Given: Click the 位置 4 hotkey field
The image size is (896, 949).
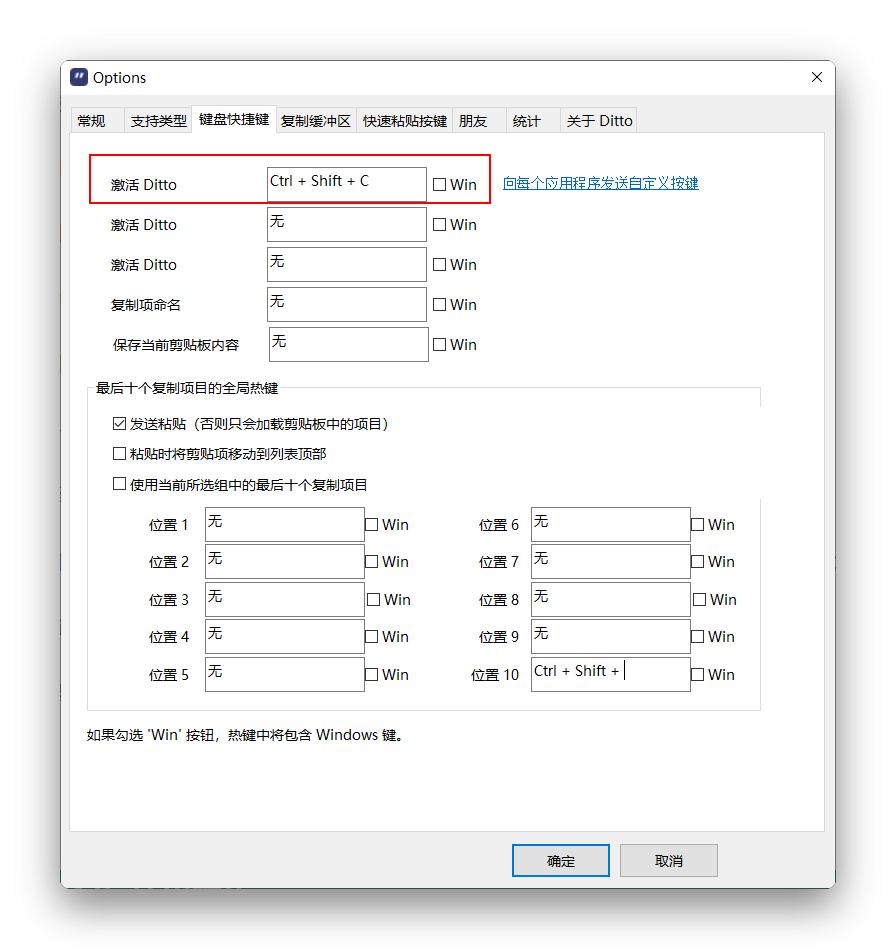Looking at the screenshot, I should 285,637.
